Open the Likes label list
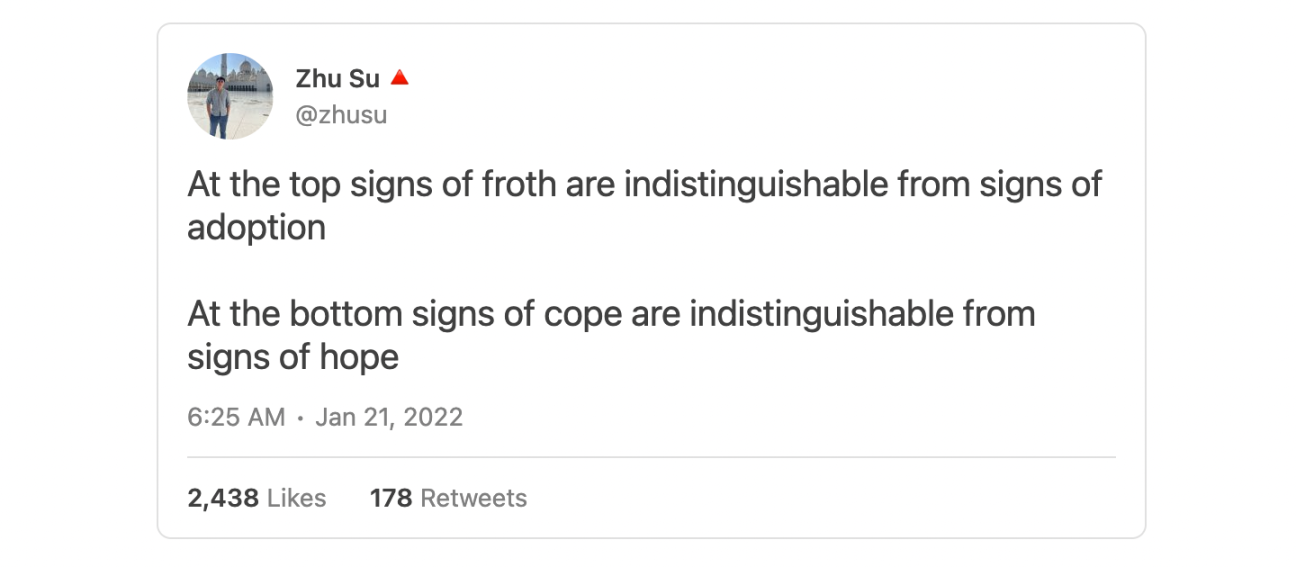The width and height of the screenshot is (1296, 567). [x=296, y=498]
